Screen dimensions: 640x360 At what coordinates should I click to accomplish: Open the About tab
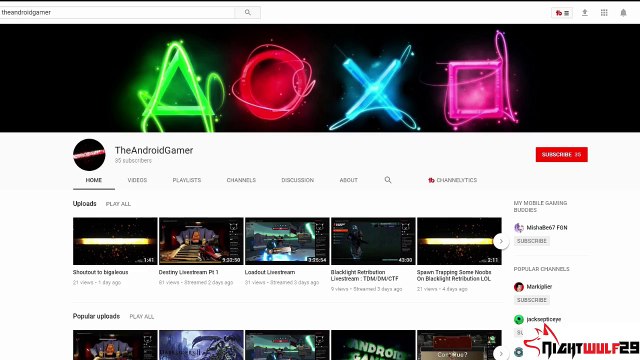pyautogui.click(x=349, y=180)
